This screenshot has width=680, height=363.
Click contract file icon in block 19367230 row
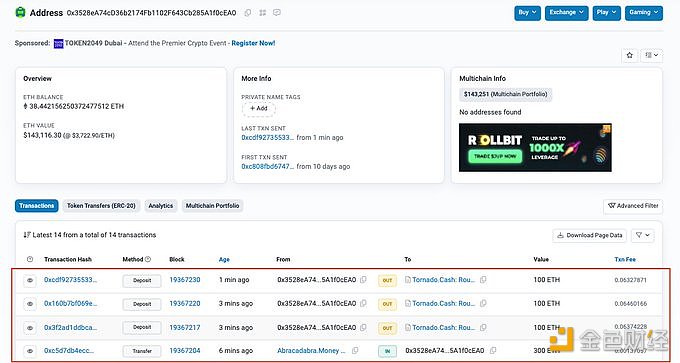tap(408, 280)
